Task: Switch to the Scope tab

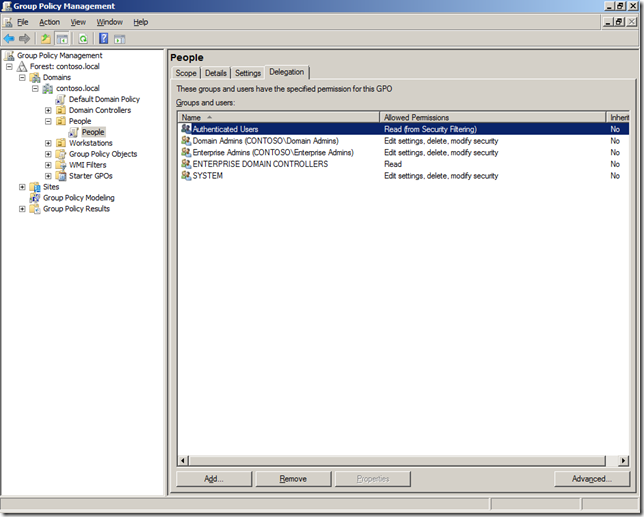Action: click(186, 73)
